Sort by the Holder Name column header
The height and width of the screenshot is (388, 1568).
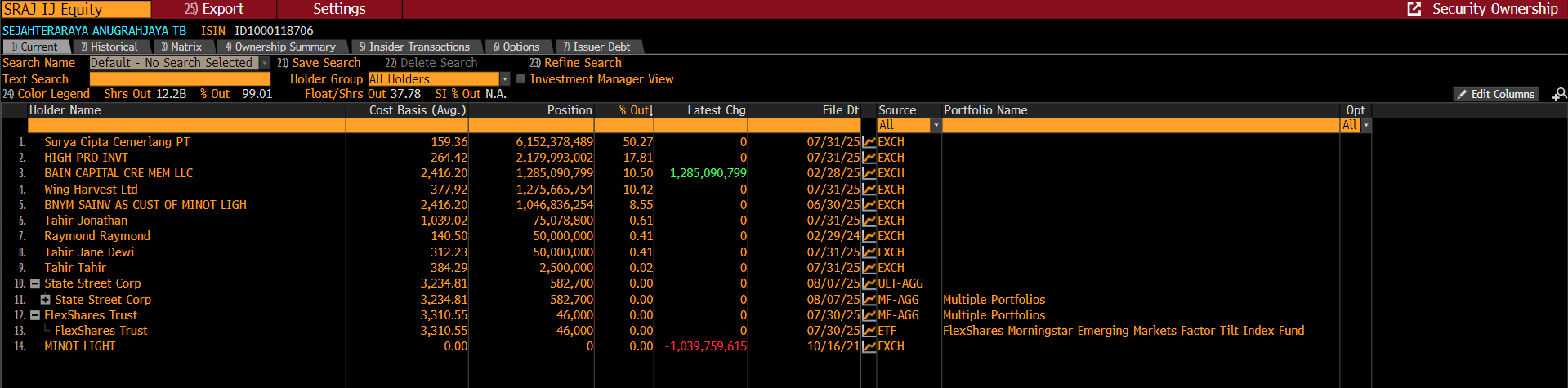pos(65,110)
